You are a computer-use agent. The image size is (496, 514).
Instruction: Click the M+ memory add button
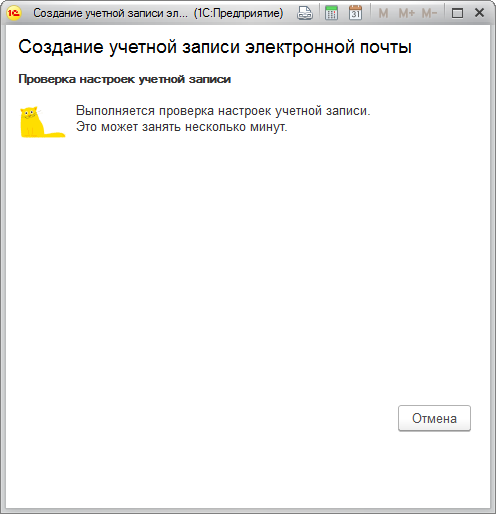click(x=407, y=13)
